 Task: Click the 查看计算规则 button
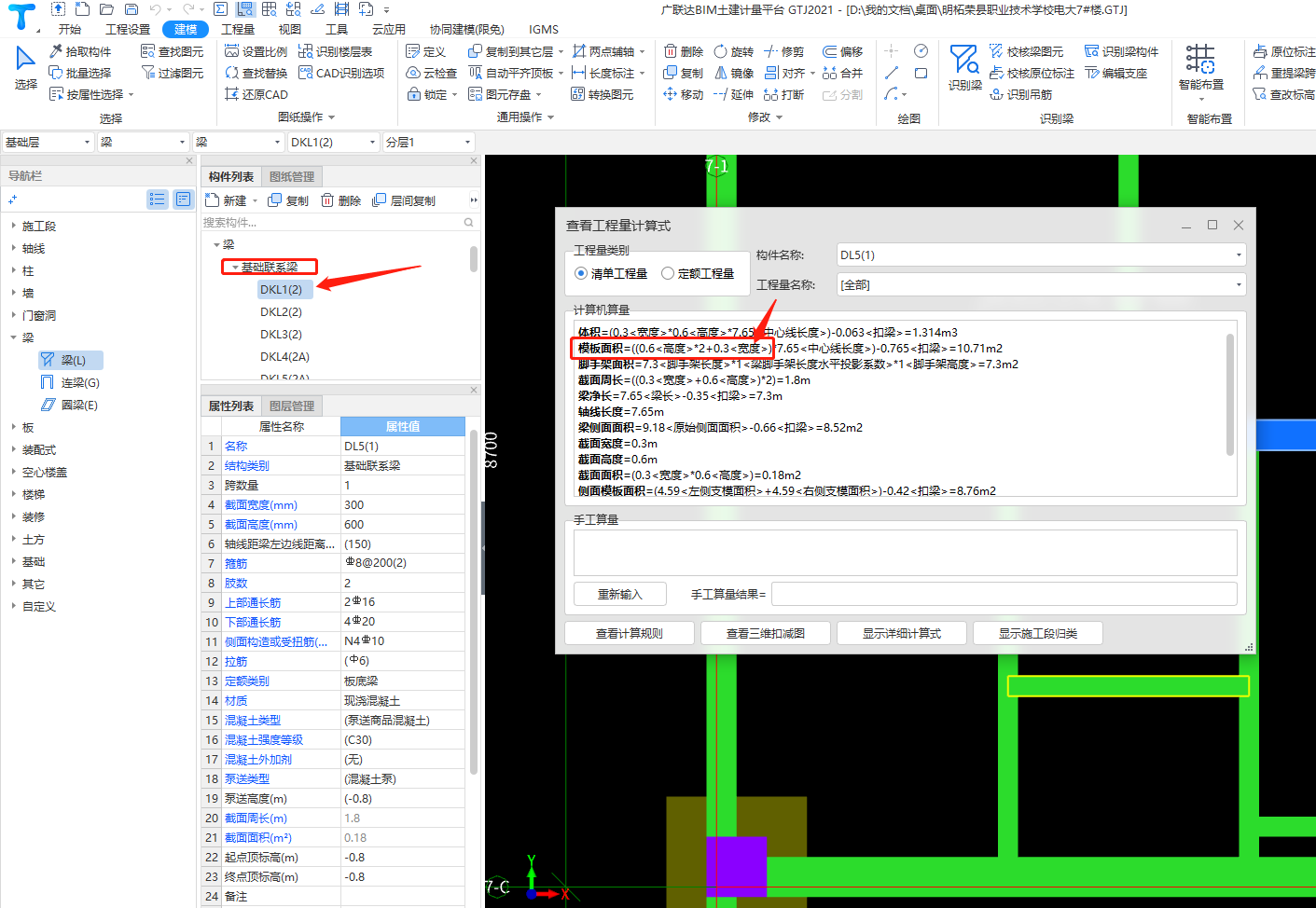(x=630, y=633)
